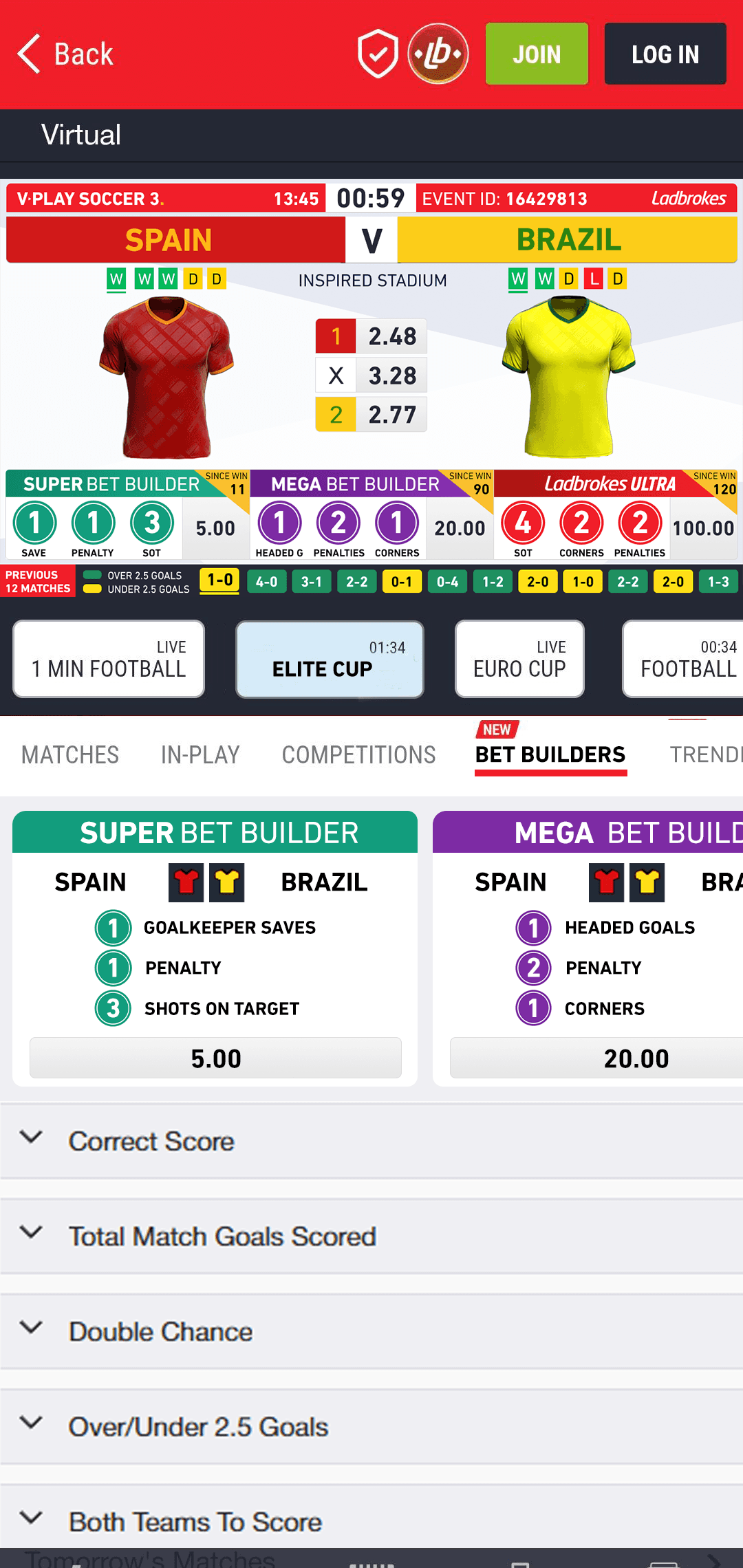Switch to the Matches tab
Image resolution: width=743 pixels, height=1568 pixels.
70,754
